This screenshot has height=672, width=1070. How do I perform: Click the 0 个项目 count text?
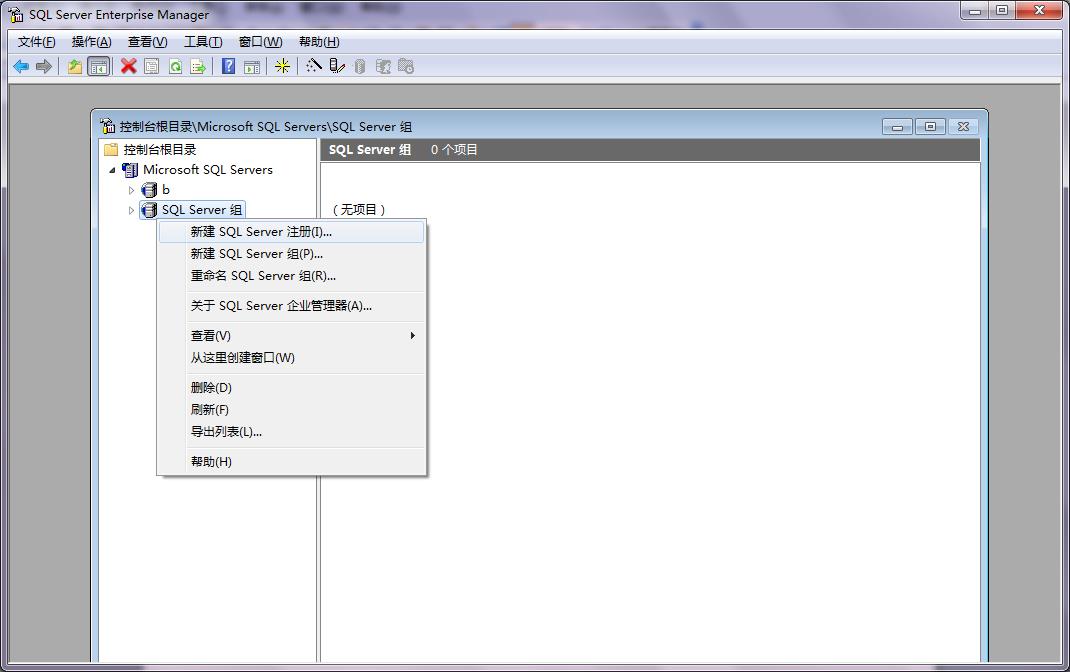[454, 150]
